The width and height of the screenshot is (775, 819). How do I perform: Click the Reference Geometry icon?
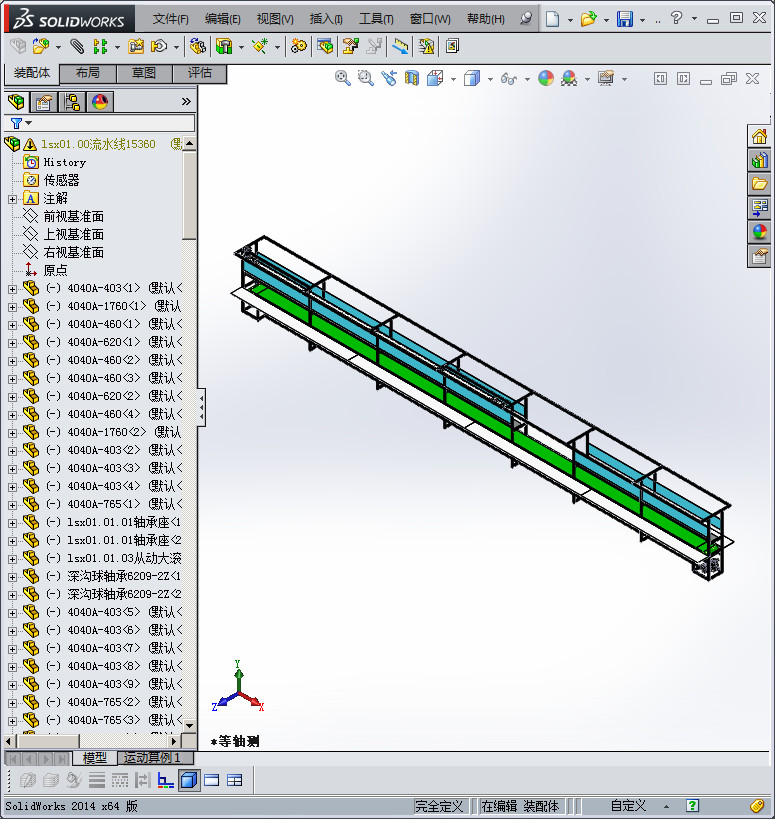[260, 46]
